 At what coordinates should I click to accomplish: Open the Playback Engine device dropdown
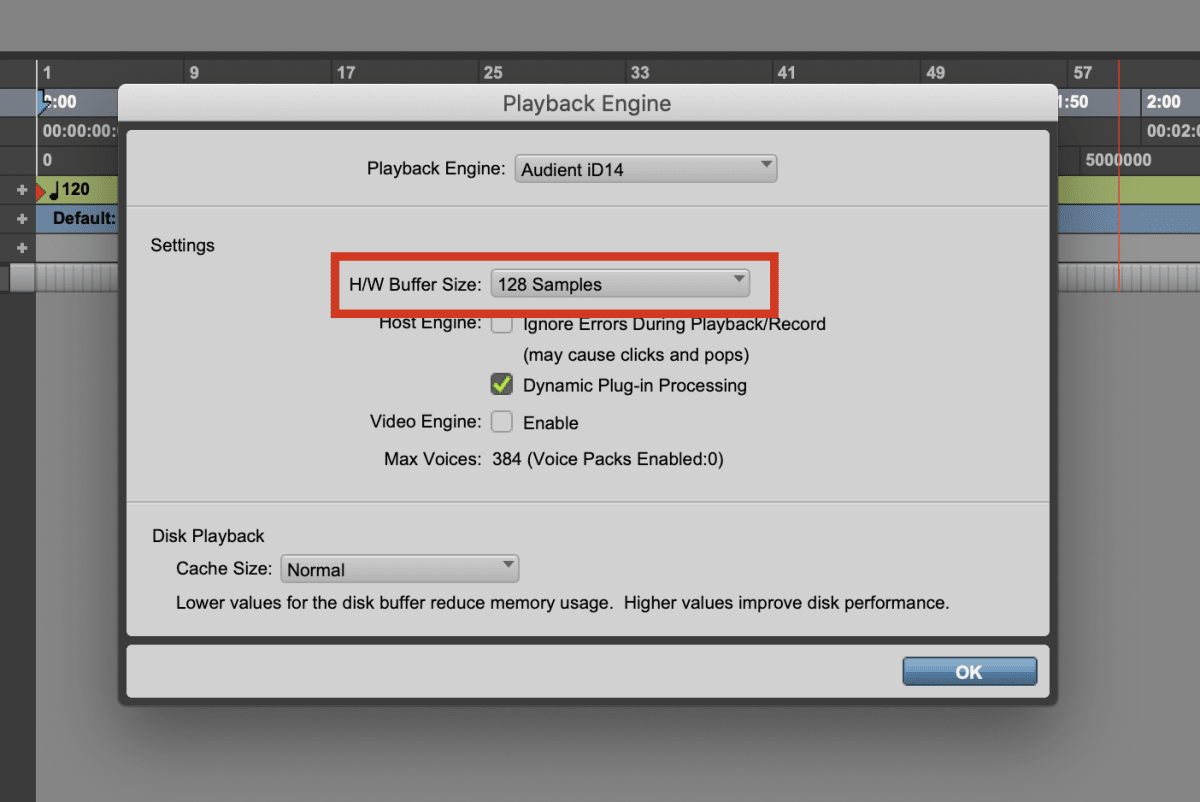645,168
